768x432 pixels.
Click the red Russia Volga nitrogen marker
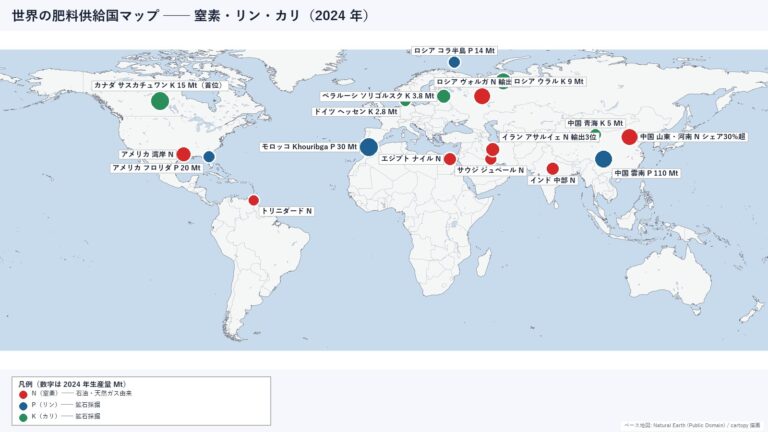point(482,96)
